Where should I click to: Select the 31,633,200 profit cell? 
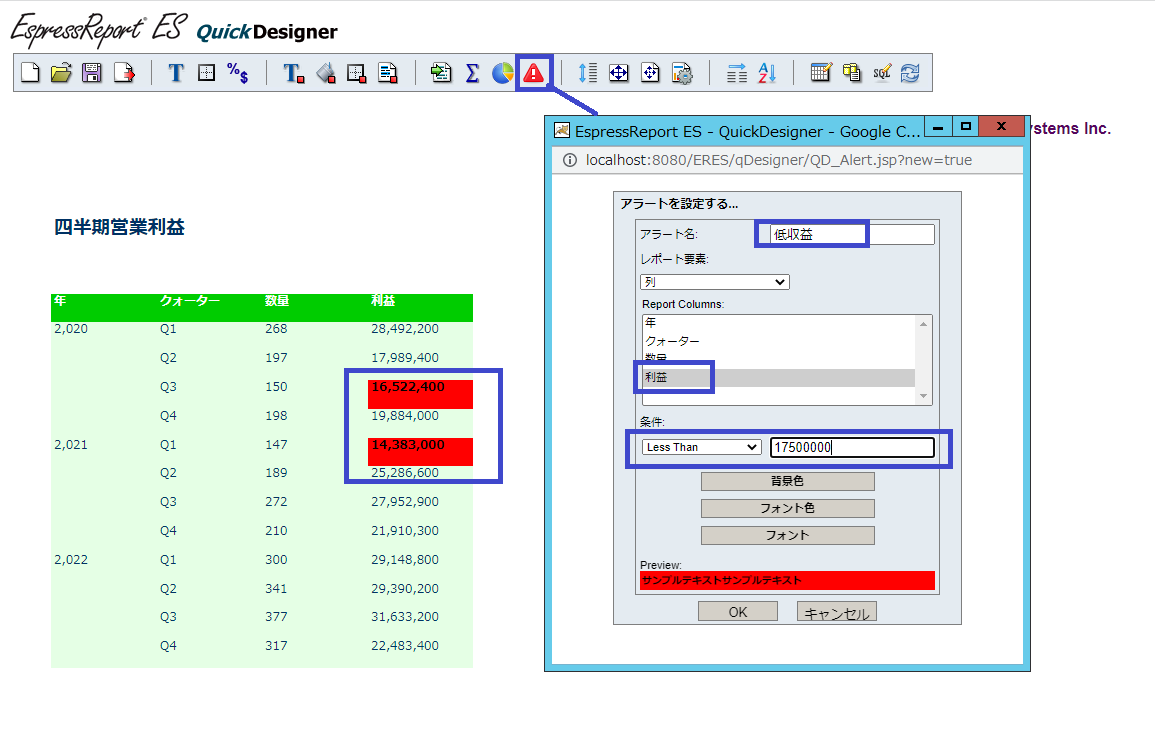(405, 616)
